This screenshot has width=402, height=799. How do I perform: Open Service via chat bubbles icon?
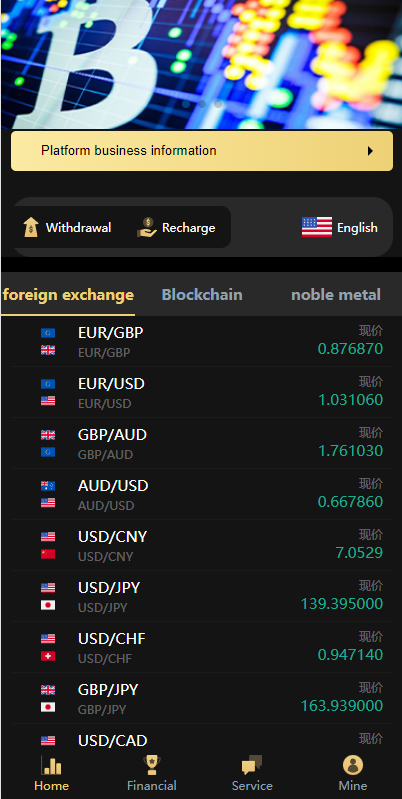[252, 765]
